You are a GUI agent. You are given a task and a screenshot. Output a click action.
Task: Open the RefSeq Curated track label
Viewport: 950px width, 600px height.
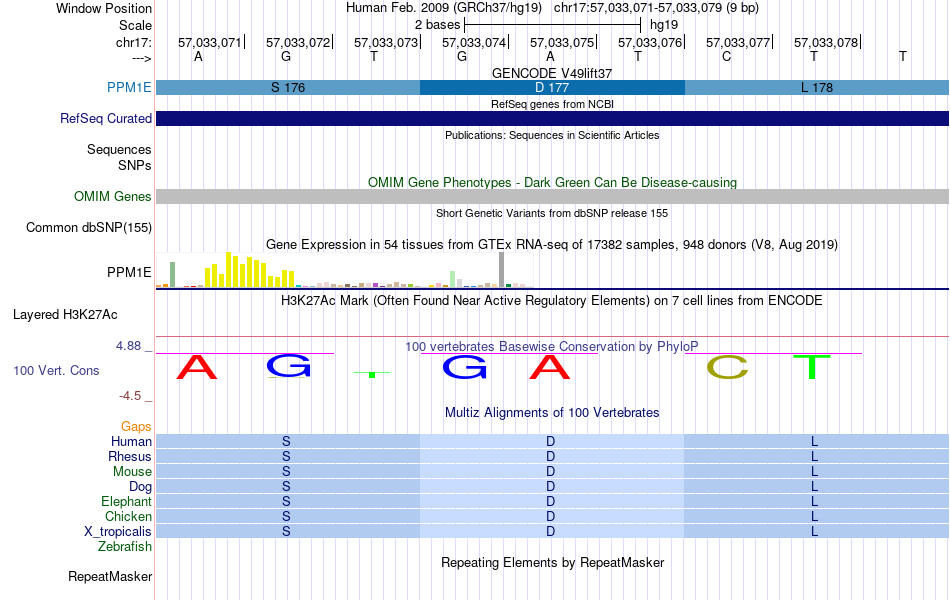[x=106, y=118]
